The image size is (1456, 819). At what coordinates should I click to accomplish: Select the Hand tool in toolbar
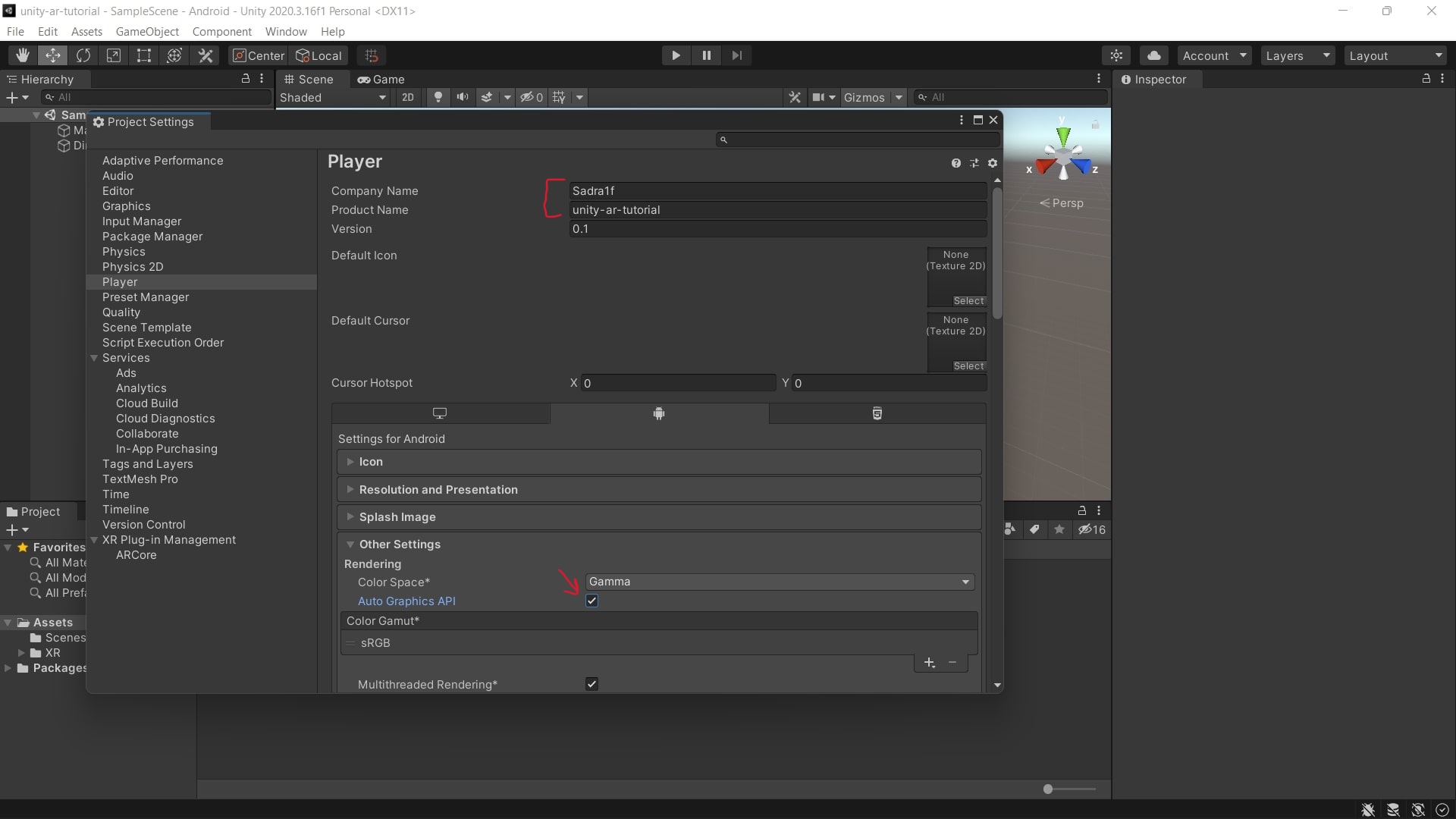(23, 55)
